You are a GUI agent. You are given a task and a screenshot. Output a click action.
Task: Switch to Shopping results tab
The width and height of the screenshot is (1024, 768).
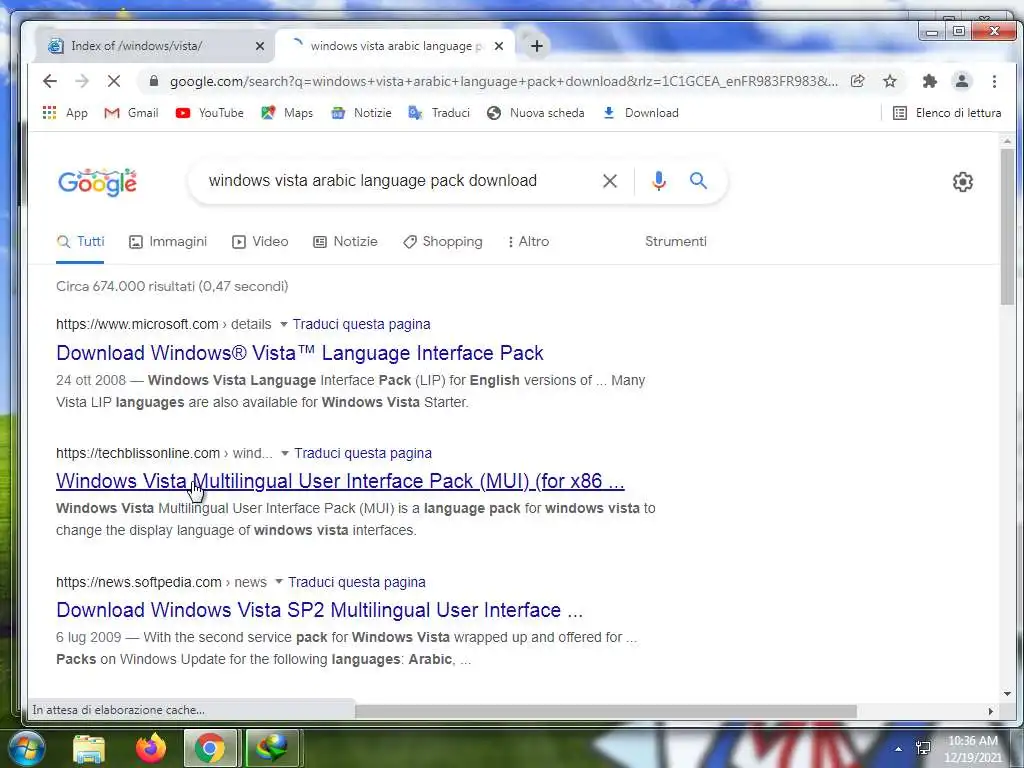(x=443, y=242)
